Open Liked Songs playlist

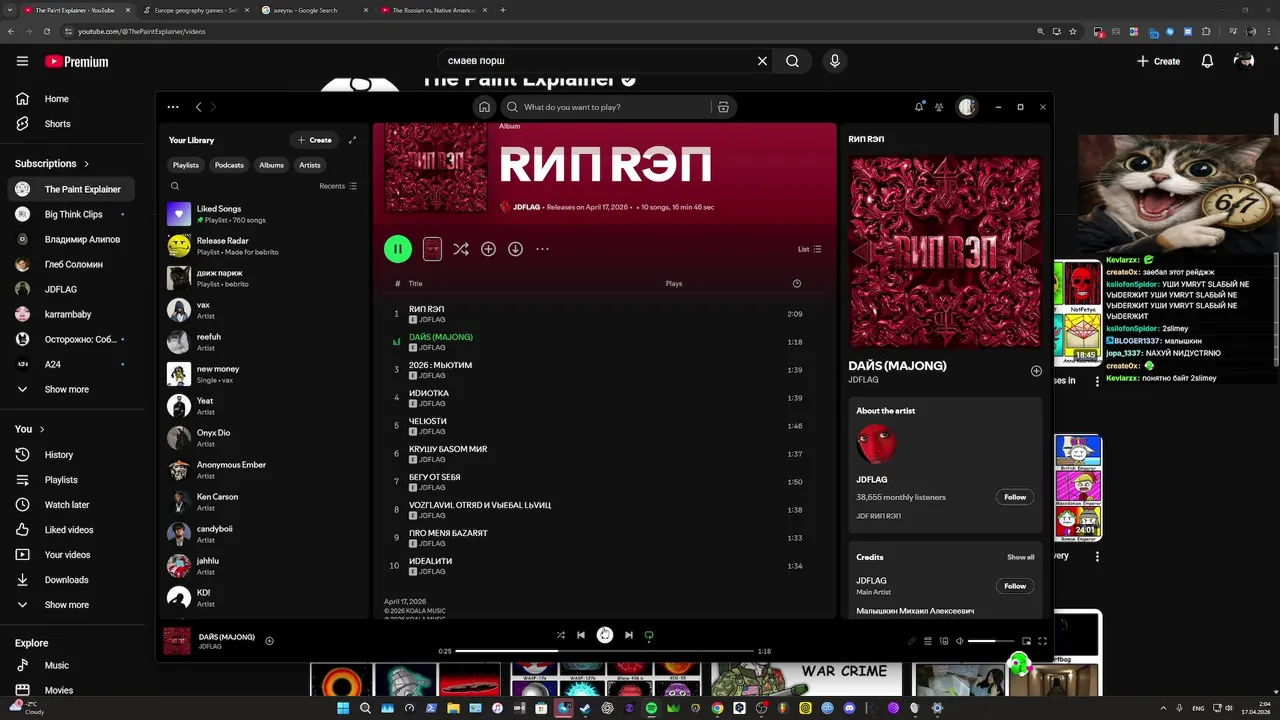(264, 214)
